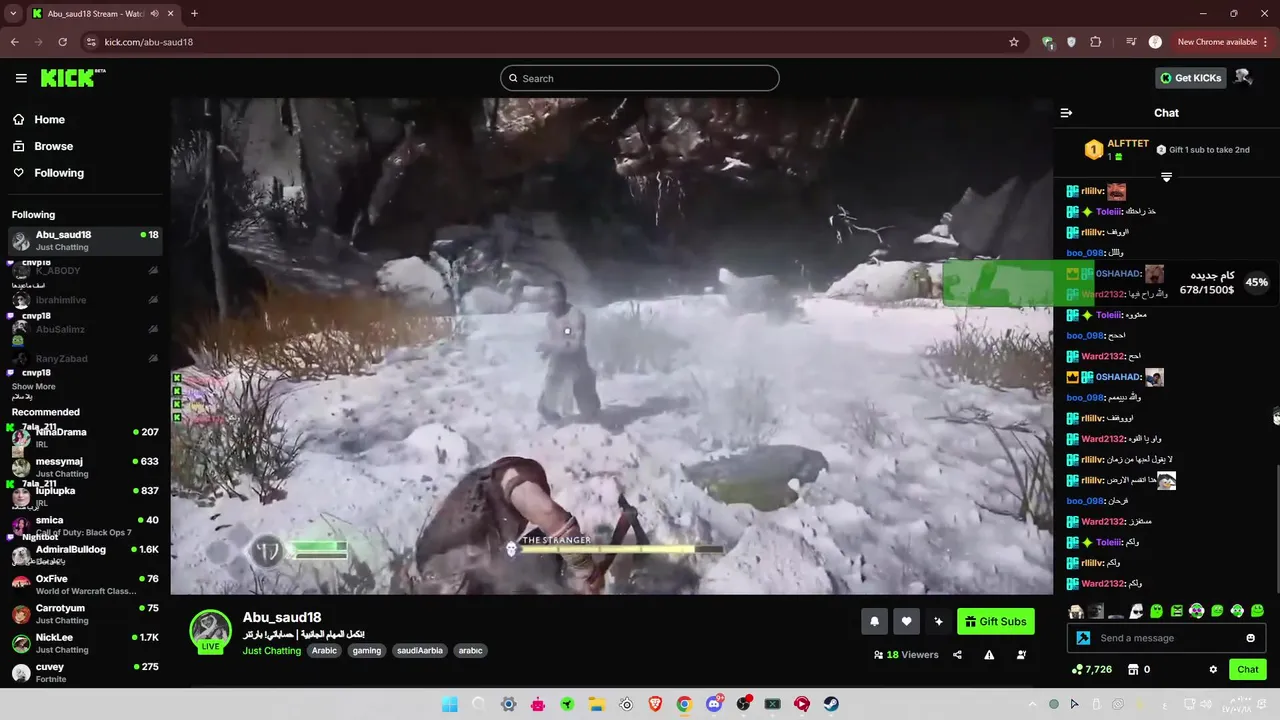Image resolution: width=1280 pixels, height=720 pixels.
Task: Go back in browser history
Action: tap(14, 42)
